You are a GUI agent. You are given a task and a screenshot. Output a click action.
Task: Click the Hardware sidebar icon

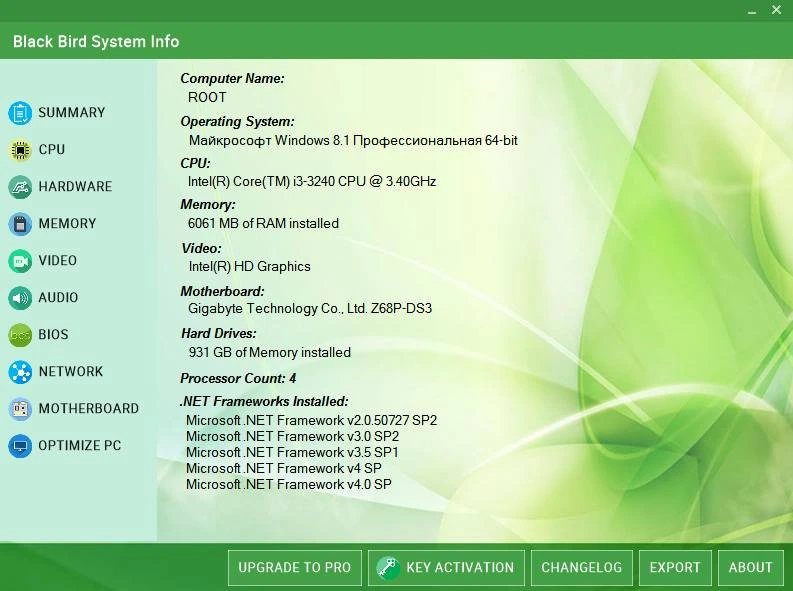click(20, 187)
